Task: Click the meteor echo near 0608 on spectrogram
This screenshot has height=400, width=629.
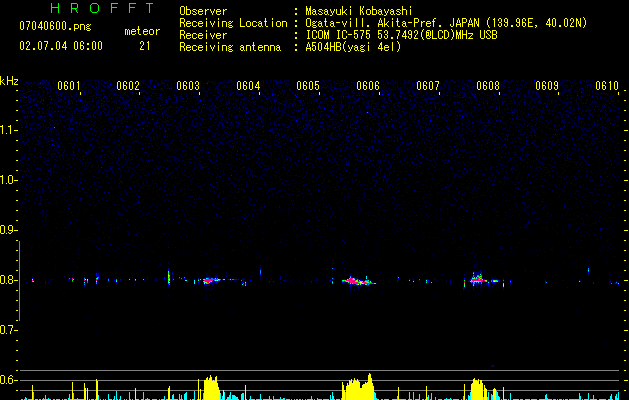Action: click(477, 279)
